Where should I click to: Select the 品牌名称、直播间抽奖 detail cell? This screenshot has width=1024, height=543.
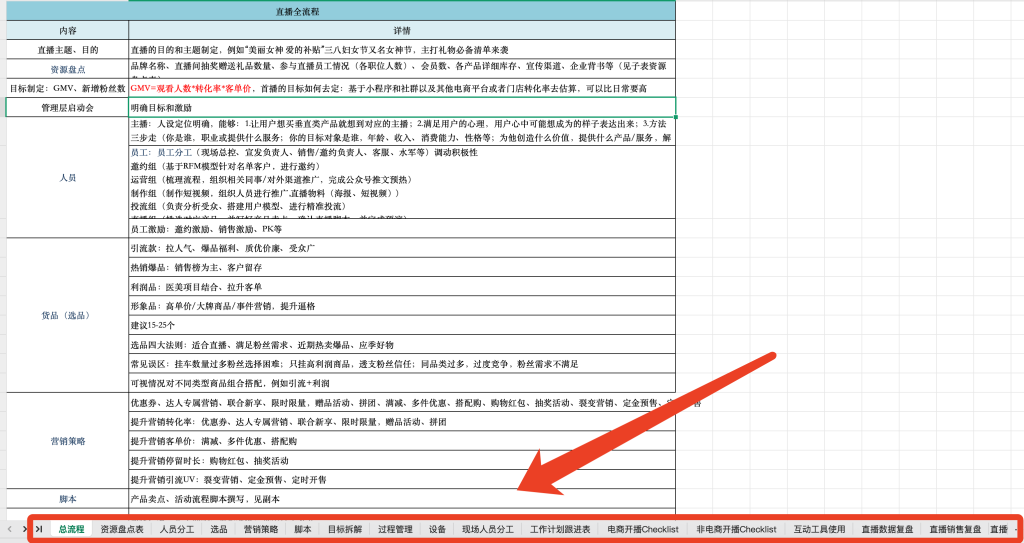402,69
